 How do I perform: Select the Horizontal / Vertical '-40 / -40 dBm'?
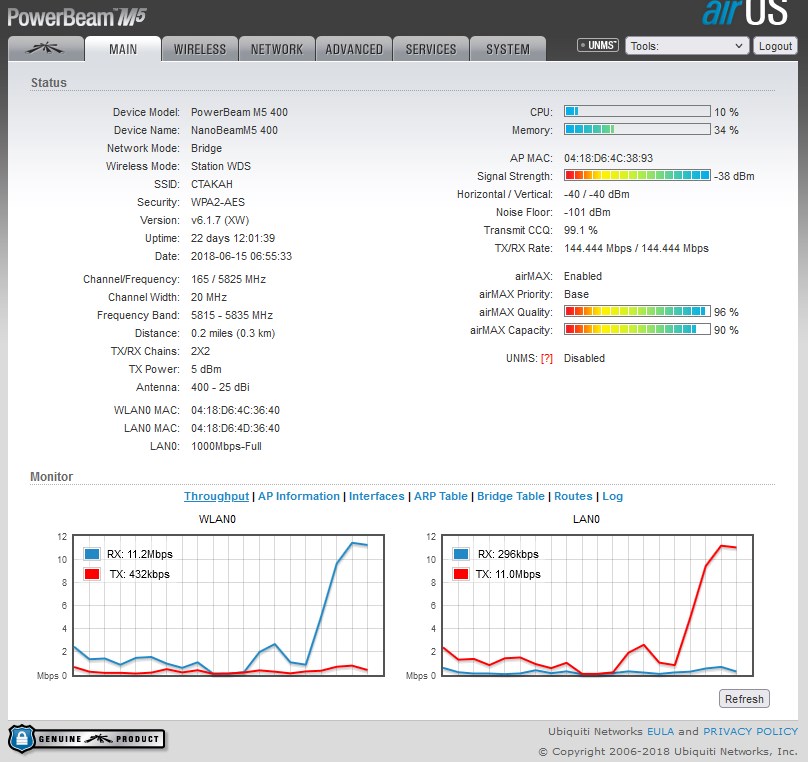[597, 194]
